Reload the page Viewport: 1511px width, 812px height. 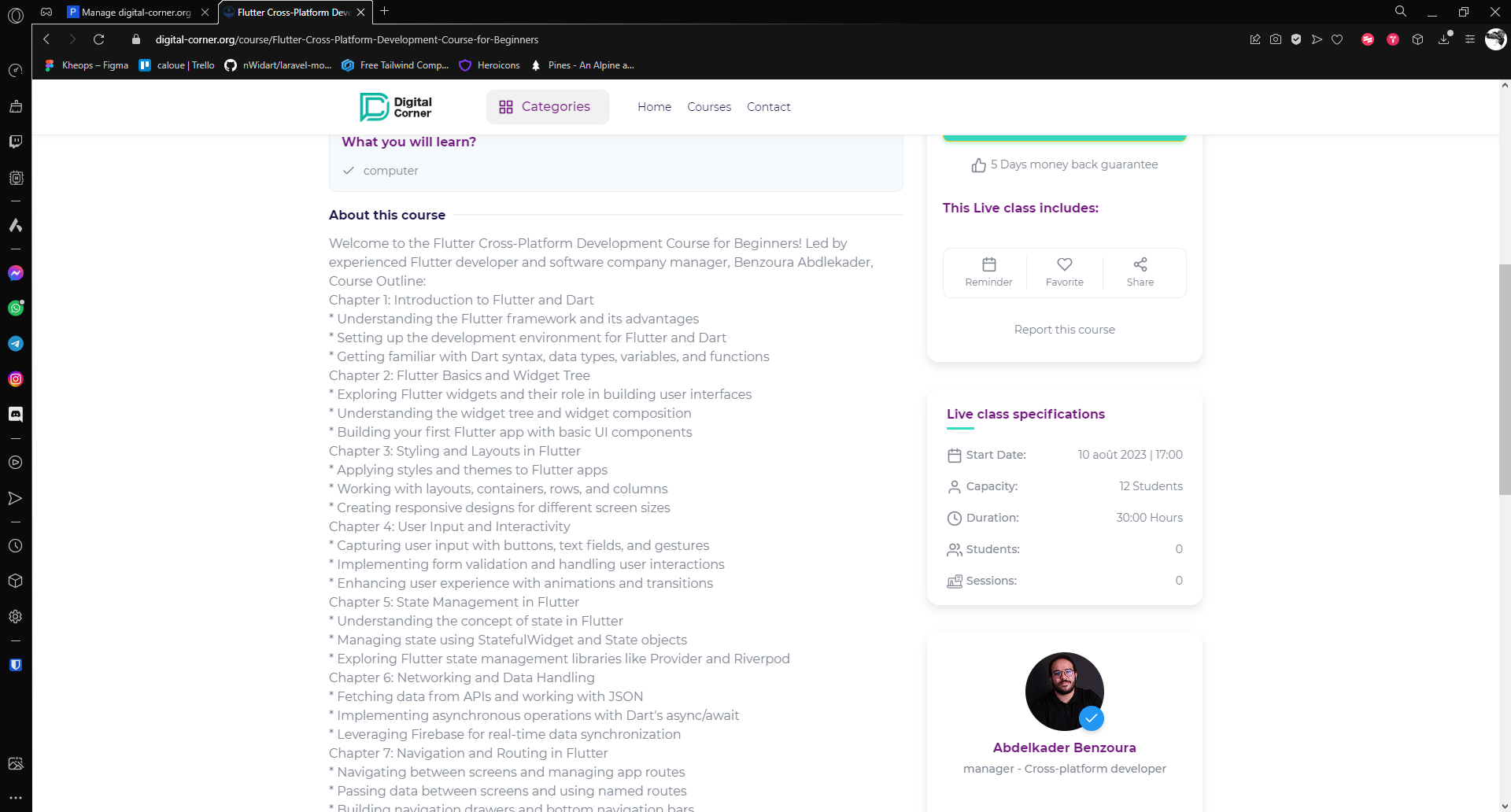(x=99, y=39)
